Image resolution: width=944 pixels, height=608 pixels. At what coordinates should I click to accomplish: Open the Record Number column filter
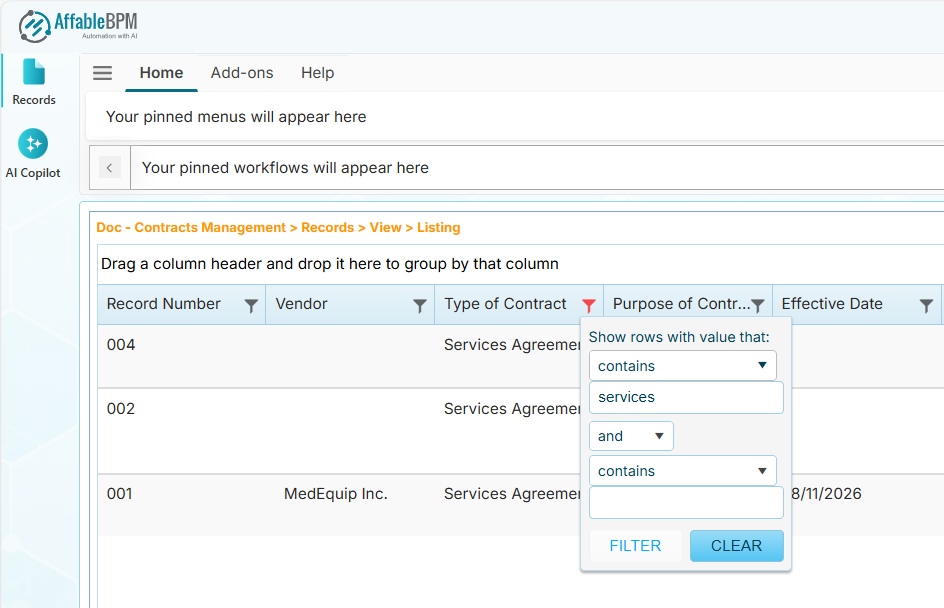251,306
